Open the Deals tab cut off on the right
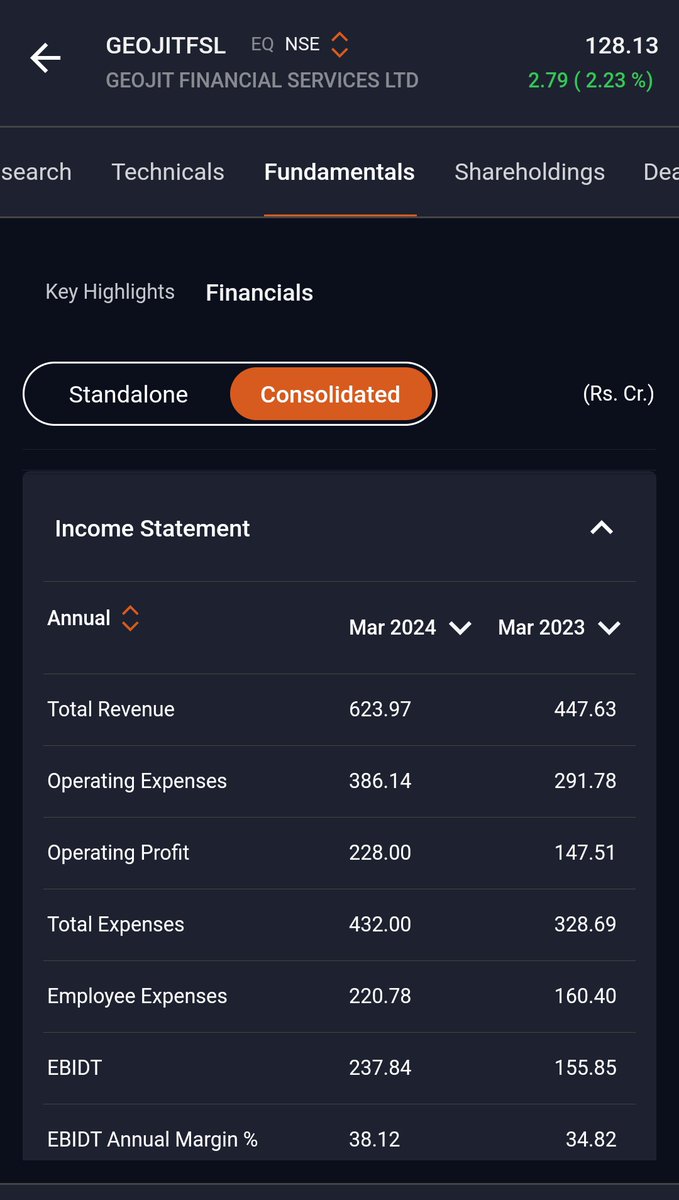Screen dimensions: 679x1200 661,172
